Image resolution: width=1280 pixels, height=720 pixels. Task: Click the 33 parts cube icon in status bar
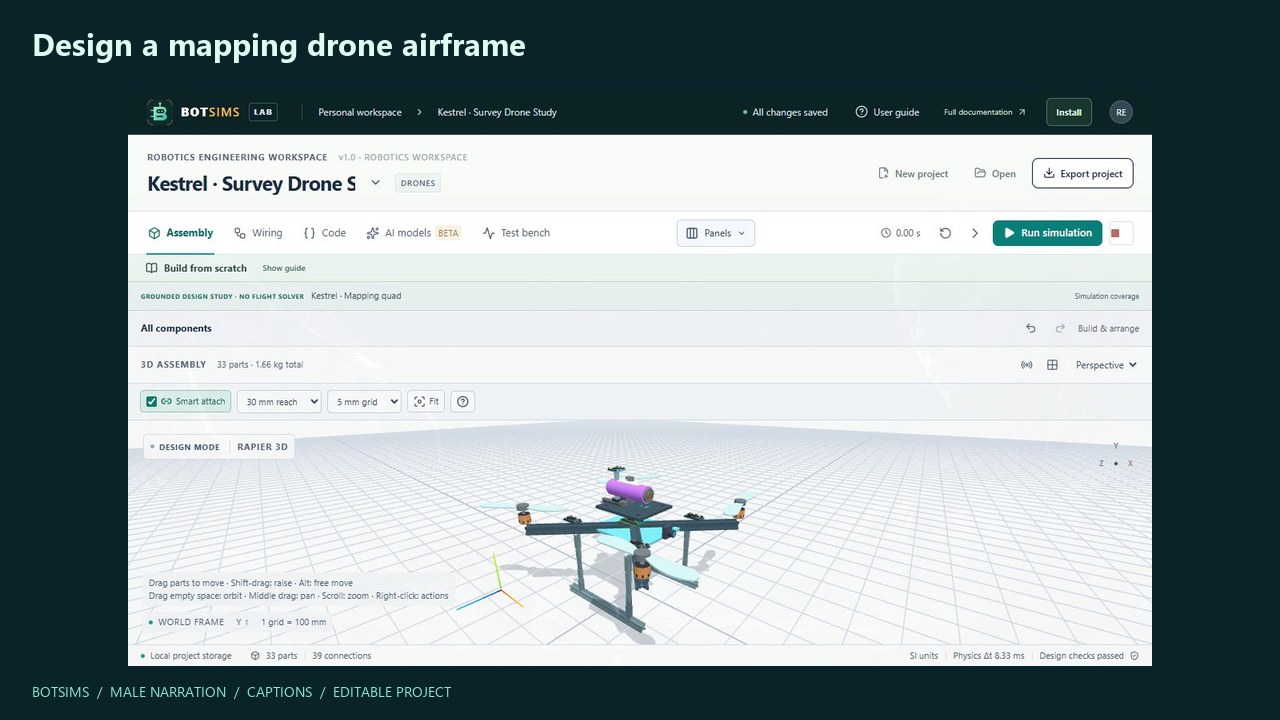(x=256, y=656)
